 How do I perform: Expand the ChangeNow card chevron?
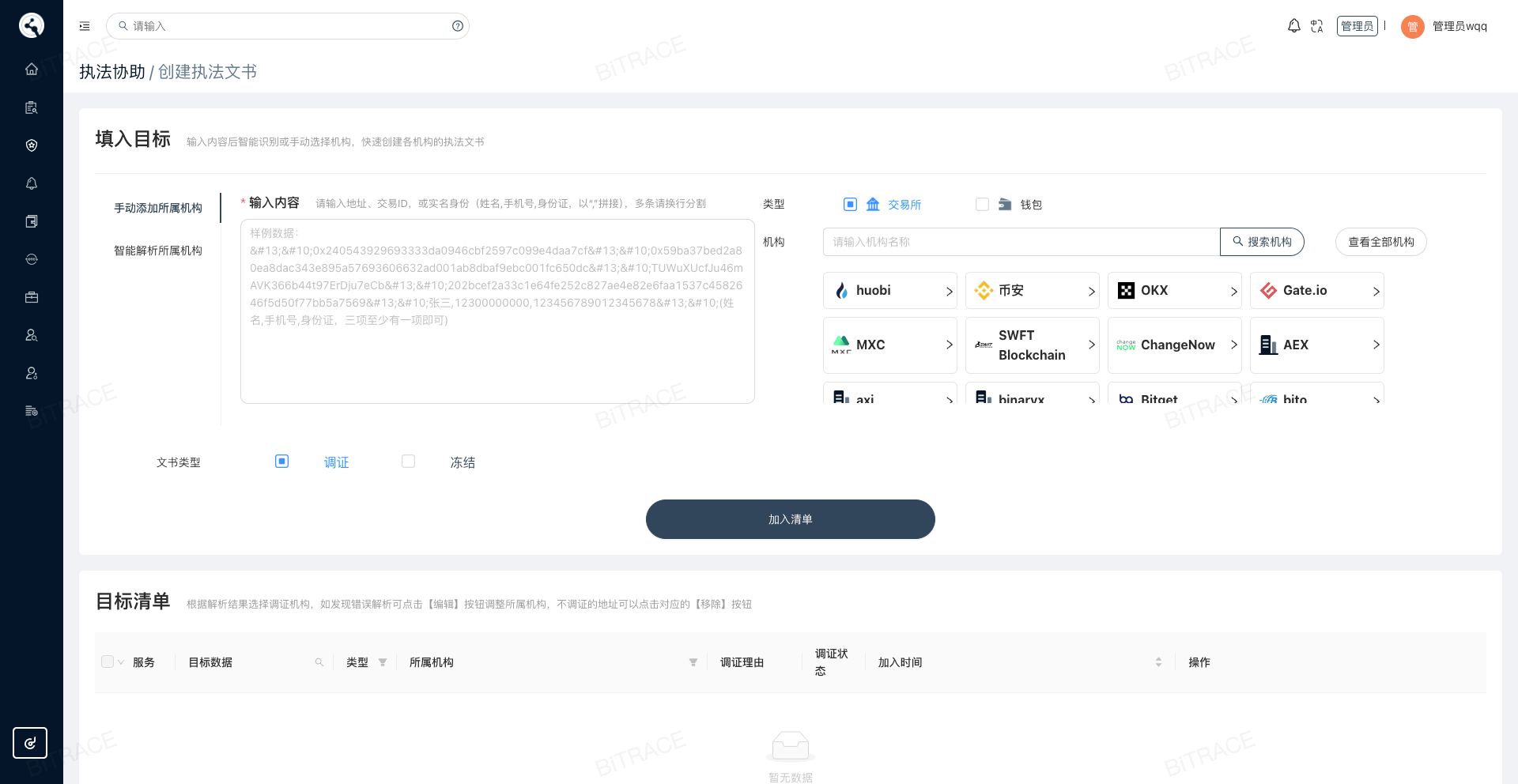1233,345
